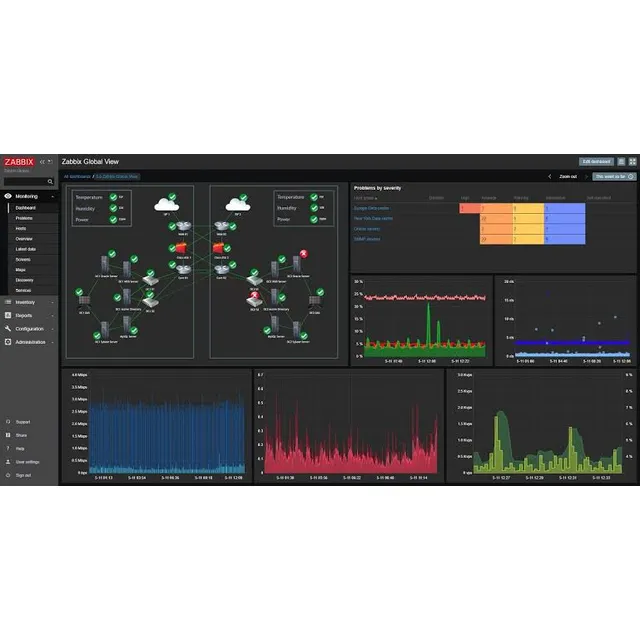Click blue Information cell in New York row

click(x=564, y=218)
